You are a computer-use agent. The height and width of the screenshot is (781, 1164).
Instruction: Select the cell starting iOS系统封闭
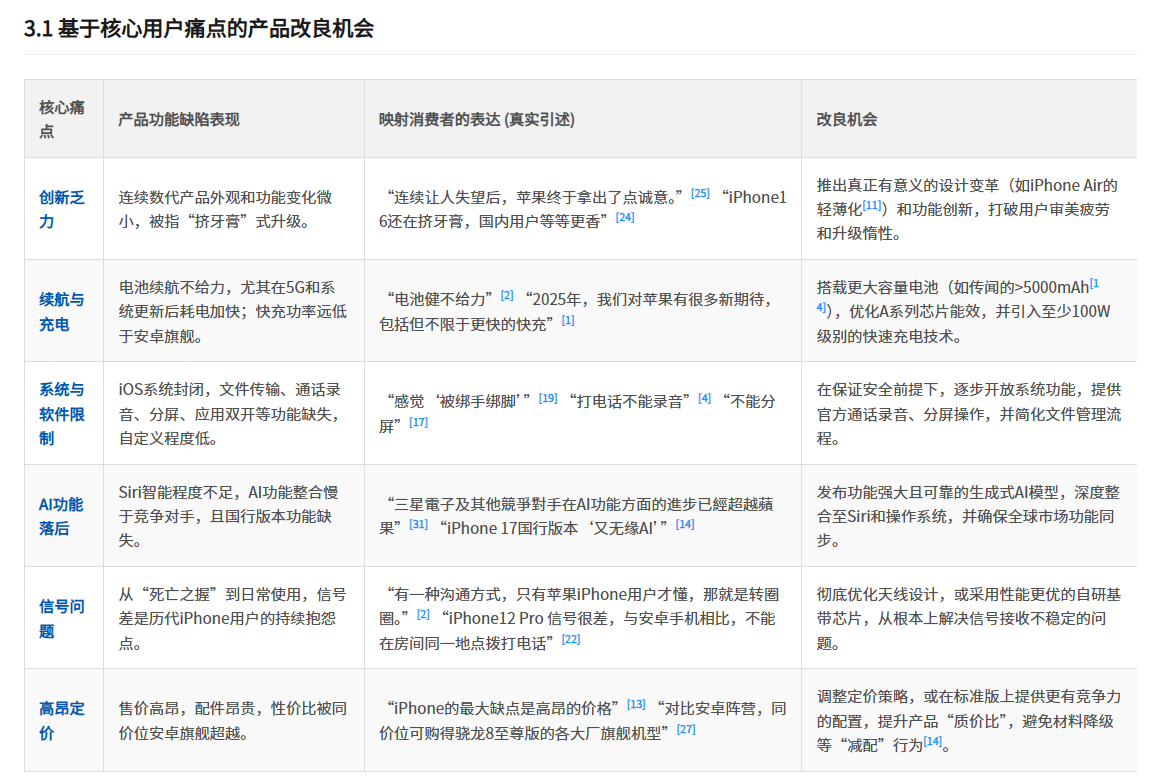point(234,414)
